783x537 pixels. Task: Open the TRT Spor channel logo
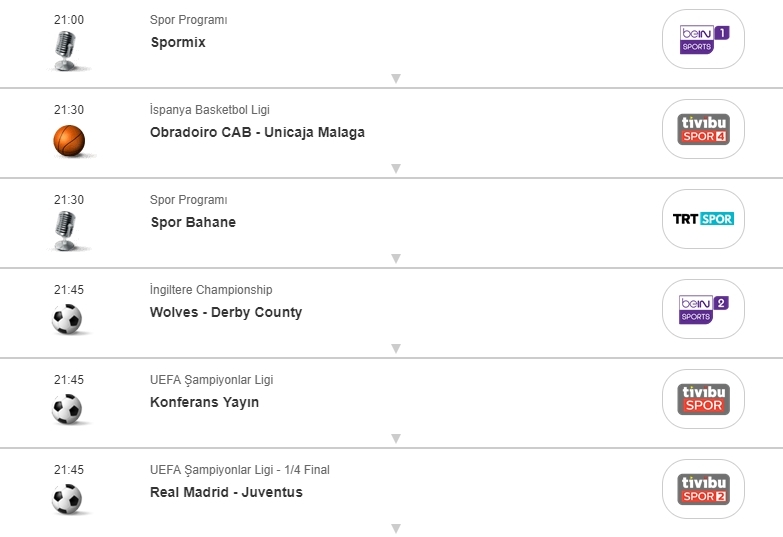(704, 219)
